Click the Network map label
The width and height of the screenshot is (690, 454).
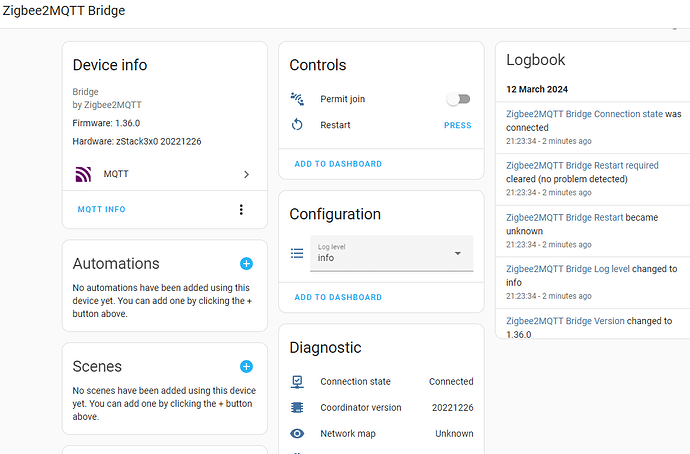(348, 434)
